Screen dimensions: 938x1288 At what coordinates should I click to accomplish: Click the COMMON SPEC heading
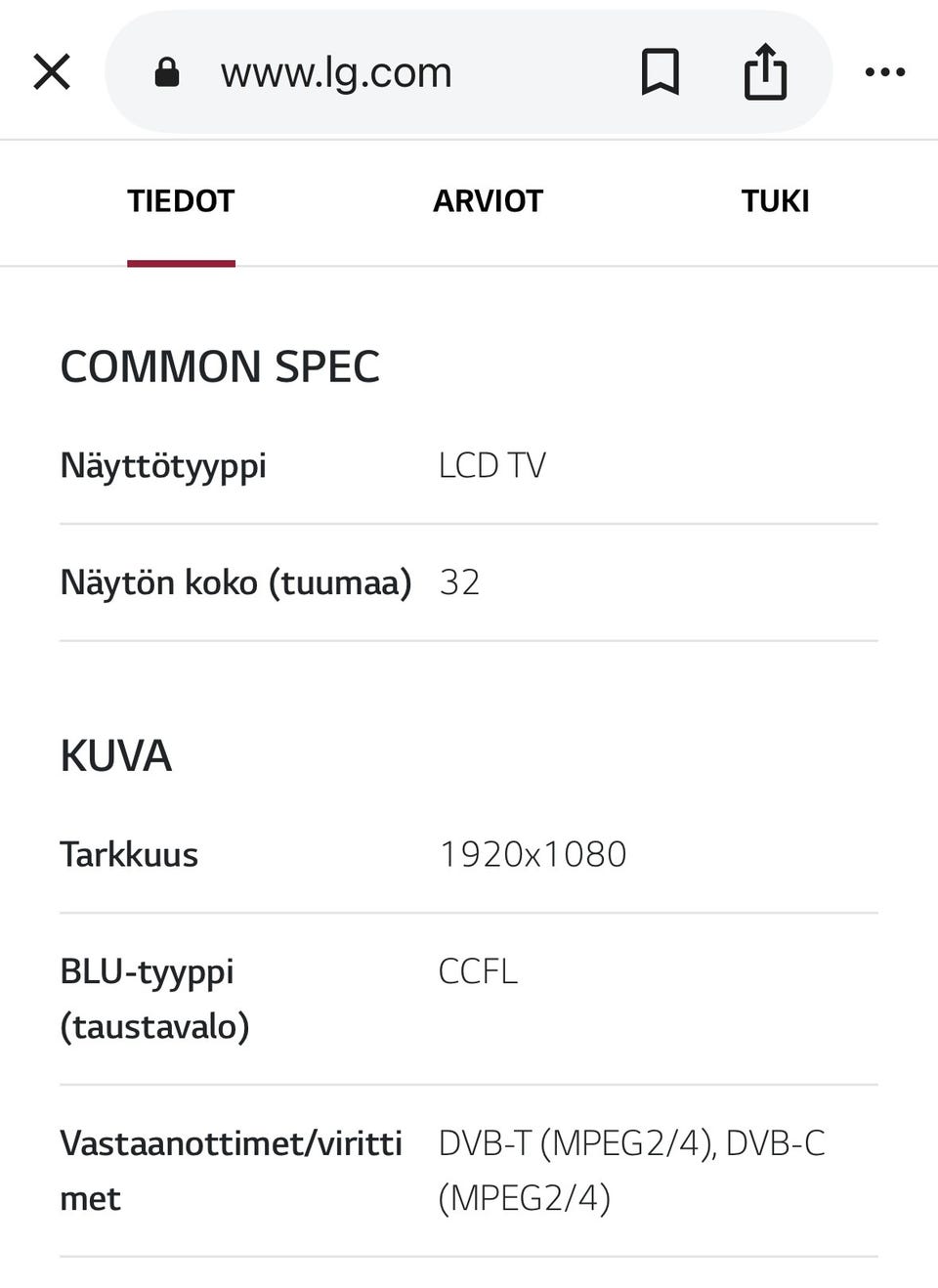click(220, 367)
